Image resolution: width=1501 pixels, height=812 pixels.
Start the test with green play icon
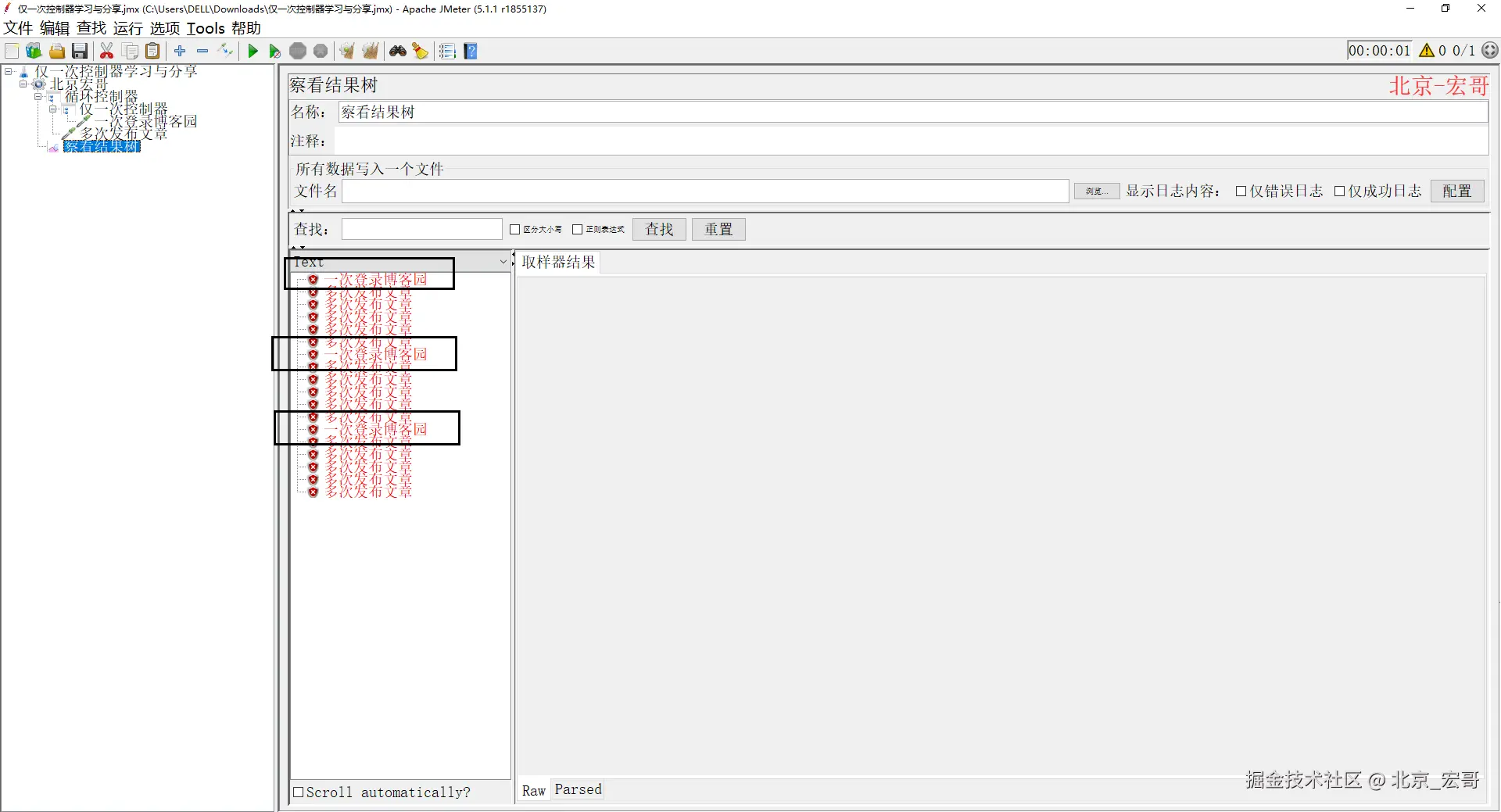tap(253, 52)
